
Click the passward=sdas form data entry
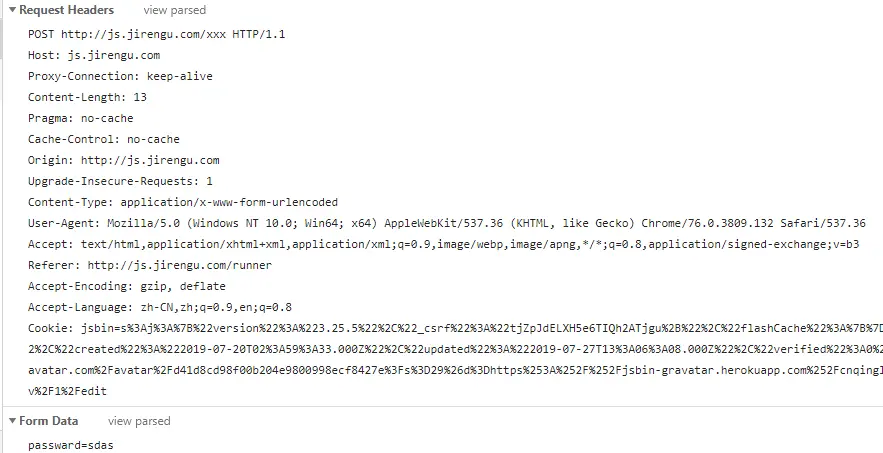[71, 445]
